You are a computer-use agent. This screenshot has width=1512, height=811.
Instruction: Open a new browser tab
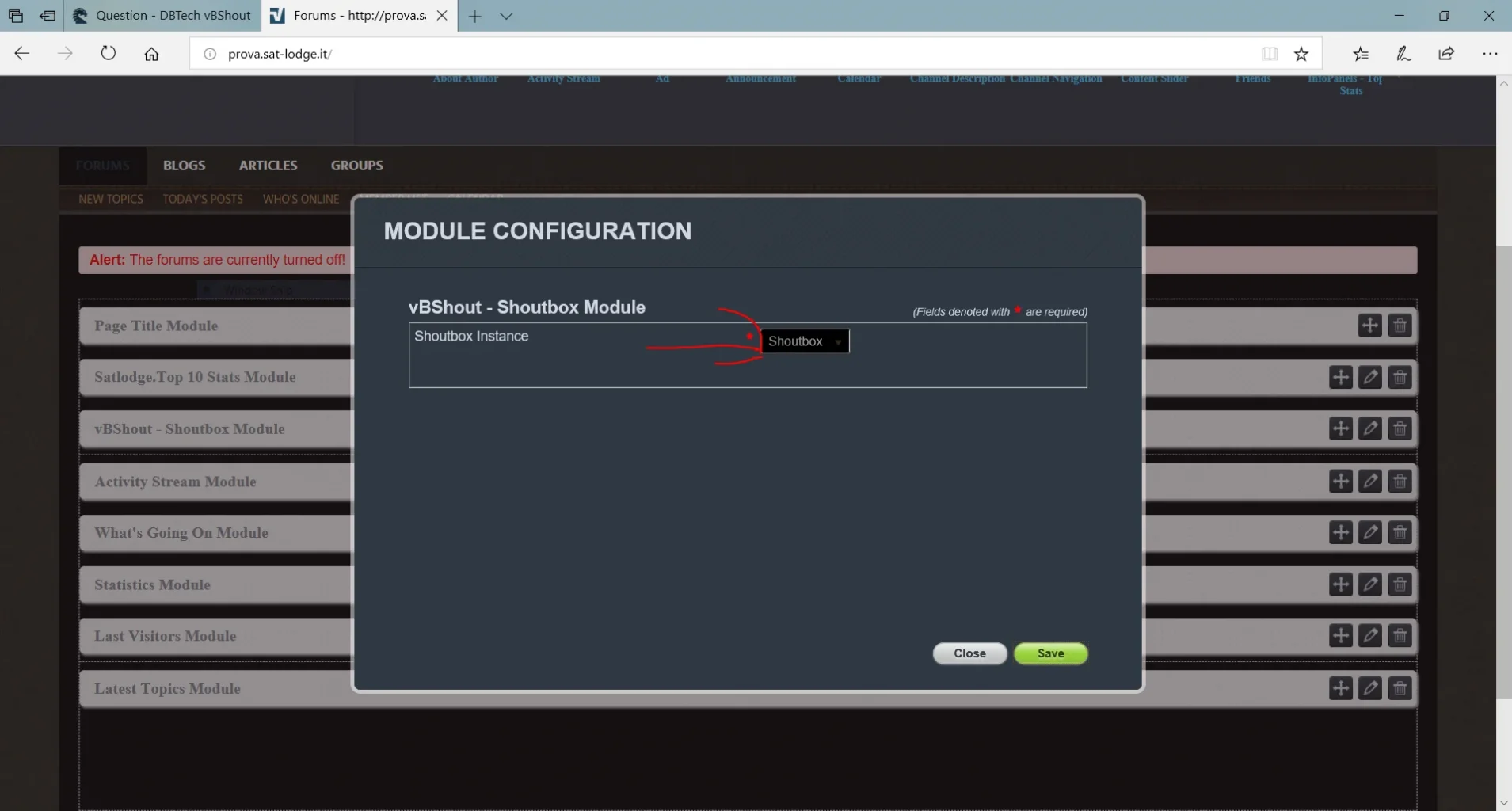coord(475,16)
